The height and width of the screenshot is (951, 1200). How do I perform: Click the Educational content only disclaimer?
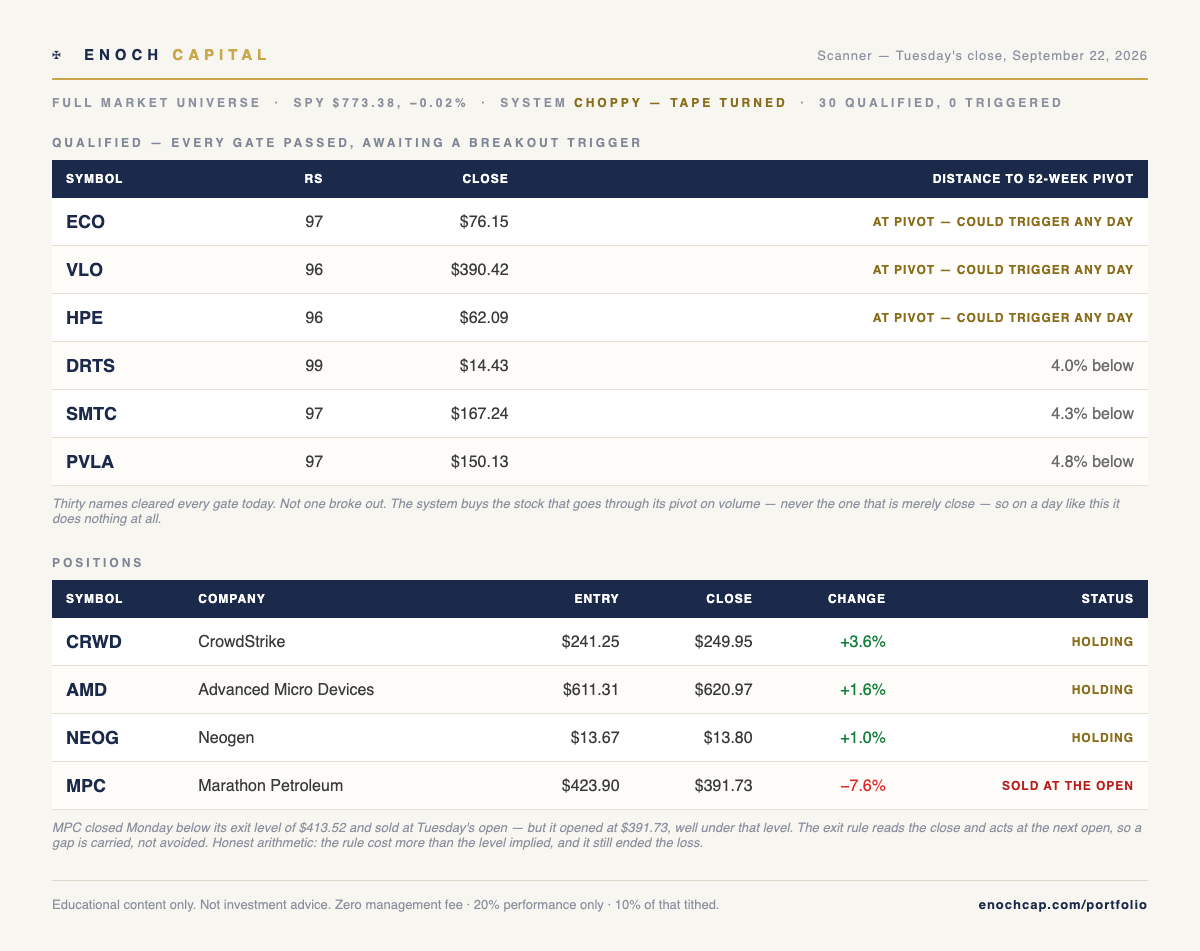(x=385, y=905)
